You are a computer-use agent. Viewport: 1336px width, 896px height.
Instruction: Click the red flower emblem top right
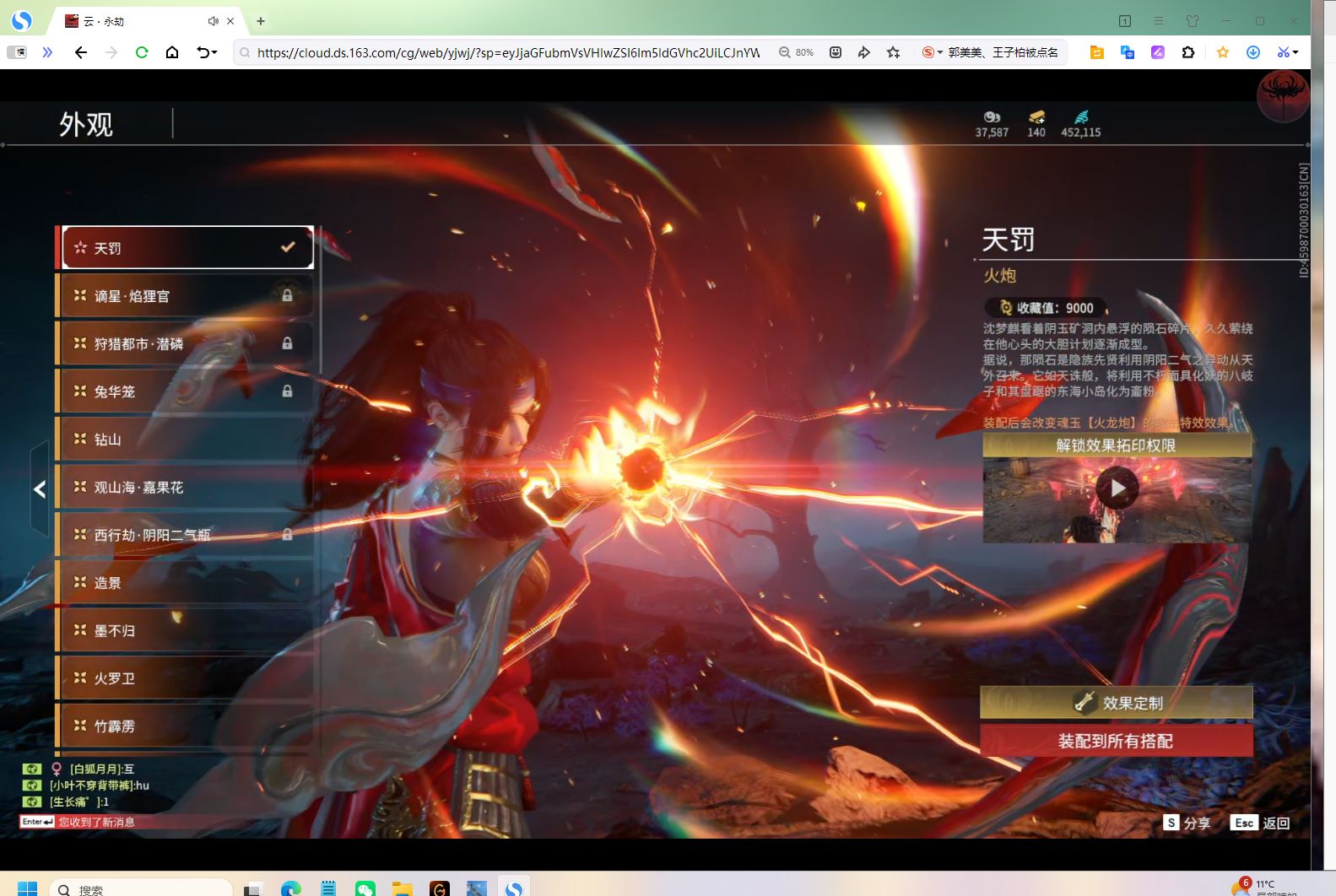(x=1283, y=95)
